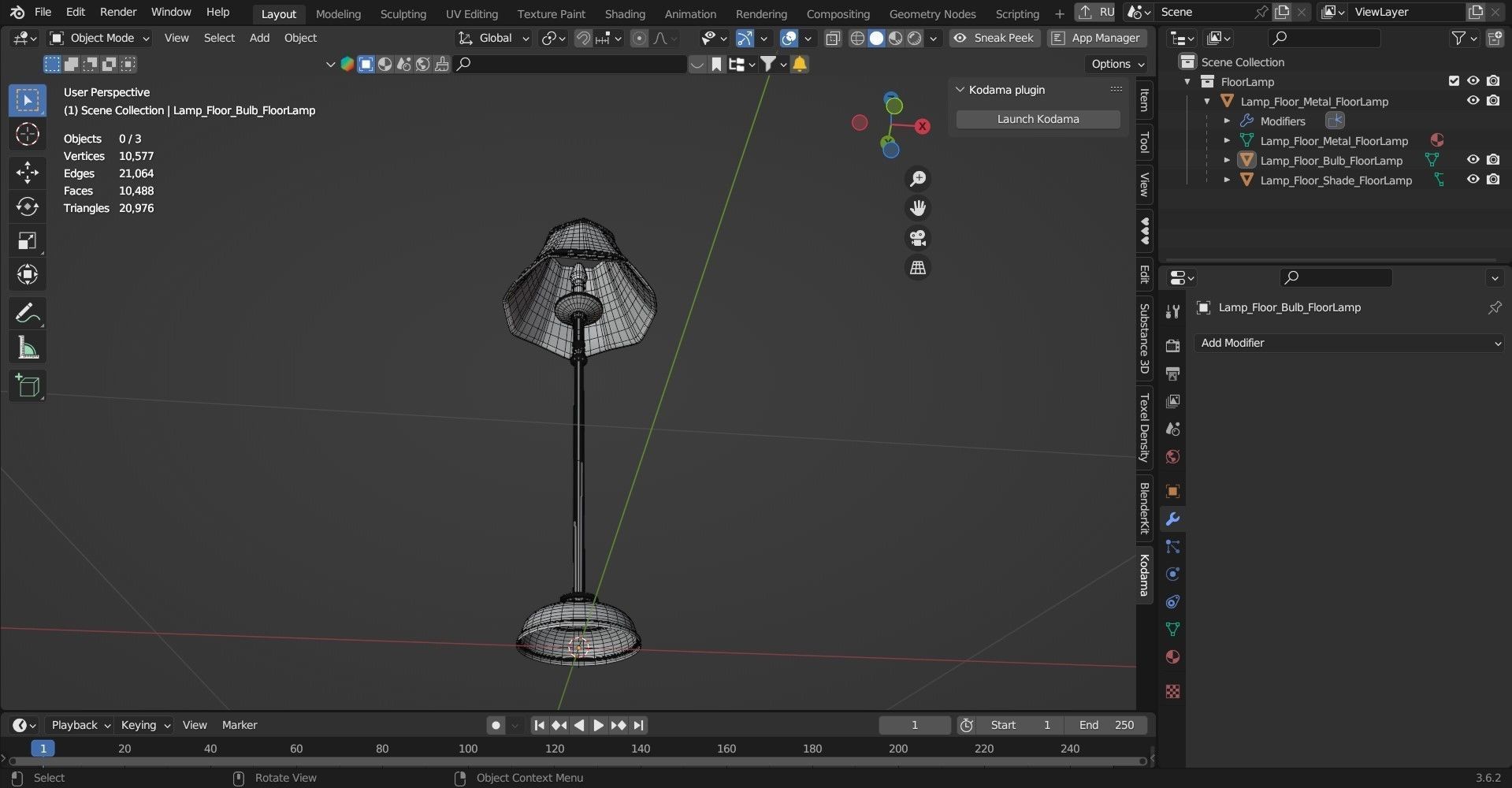Open the BlenderKit sidebar tab

[1144, 508]
